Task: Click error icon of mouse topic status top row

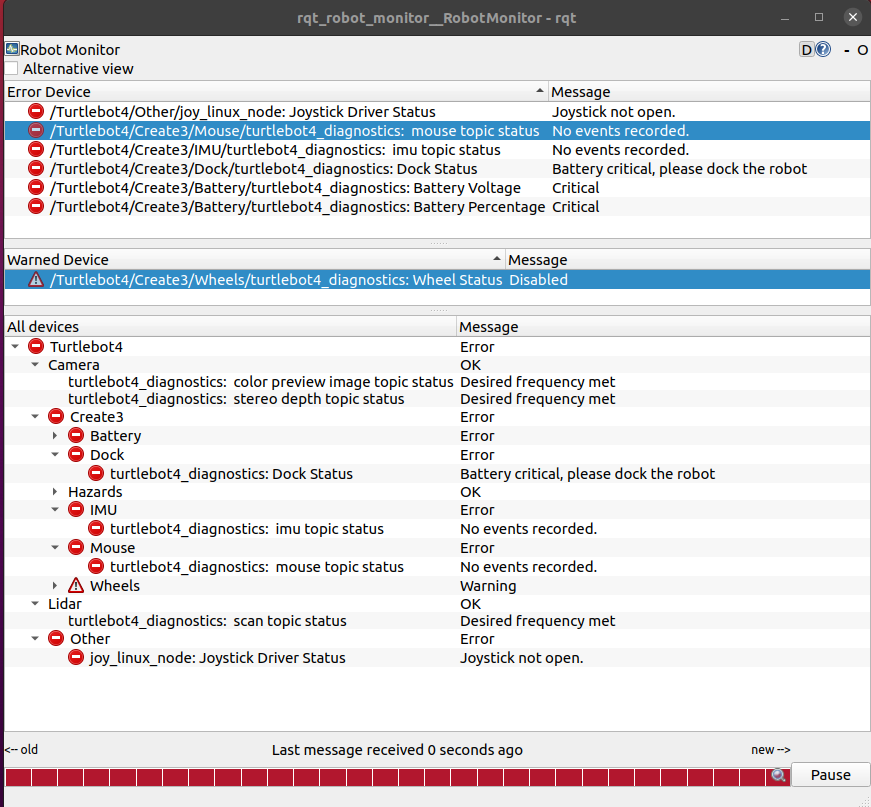Action: click(36, 130)
